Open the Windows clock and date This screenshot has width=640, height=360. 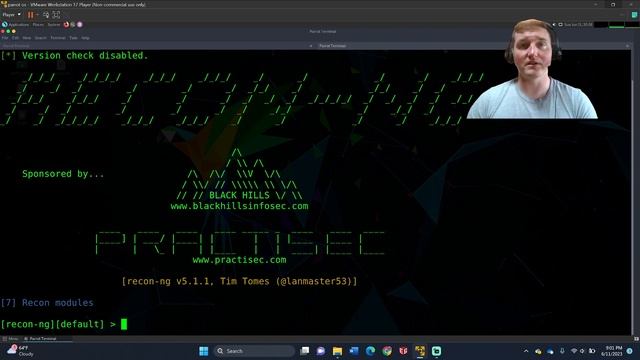[612, 351]
